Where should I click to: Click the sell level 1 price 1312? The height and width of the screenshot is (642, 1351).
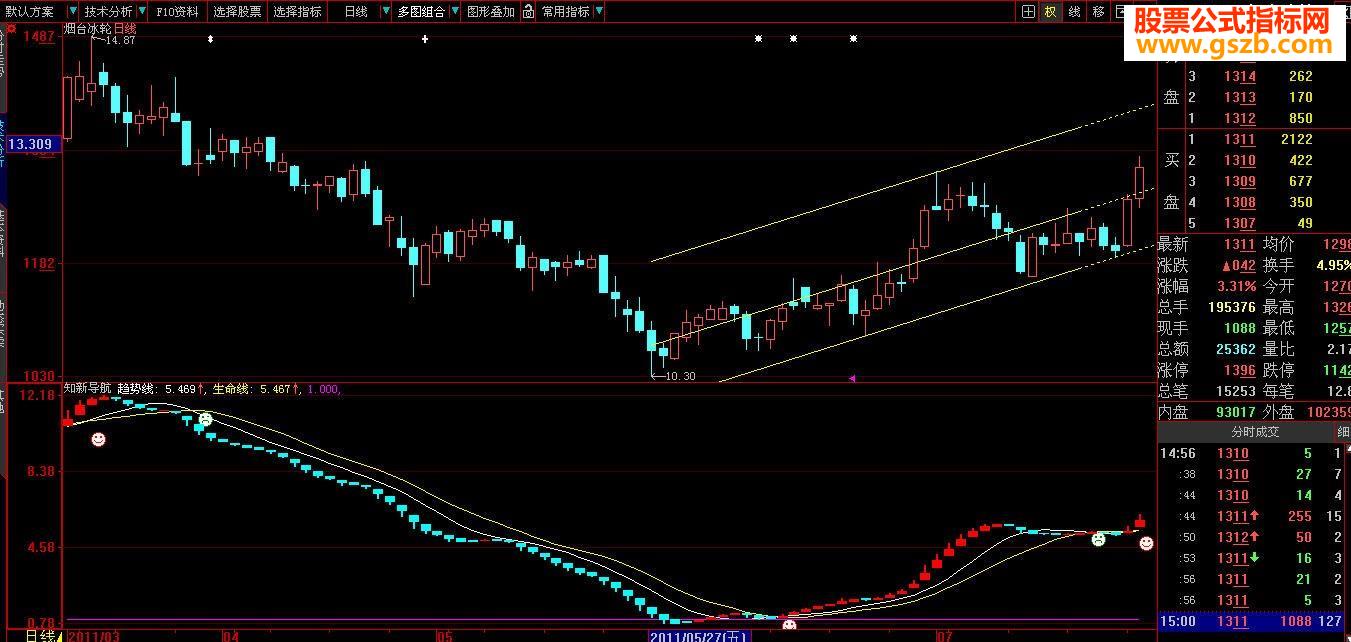(x=1240, y=118)
